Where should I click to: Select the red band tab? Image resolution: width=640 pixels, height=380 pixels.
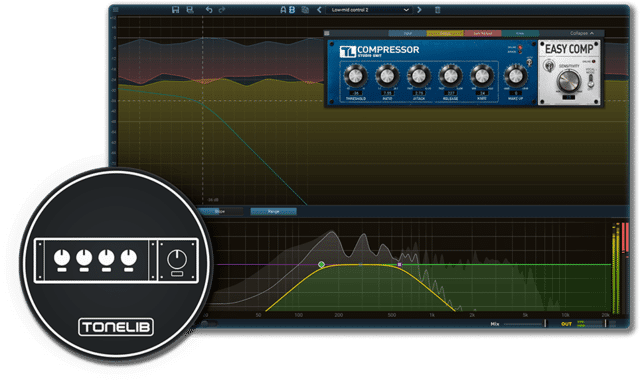coord(482,33)
